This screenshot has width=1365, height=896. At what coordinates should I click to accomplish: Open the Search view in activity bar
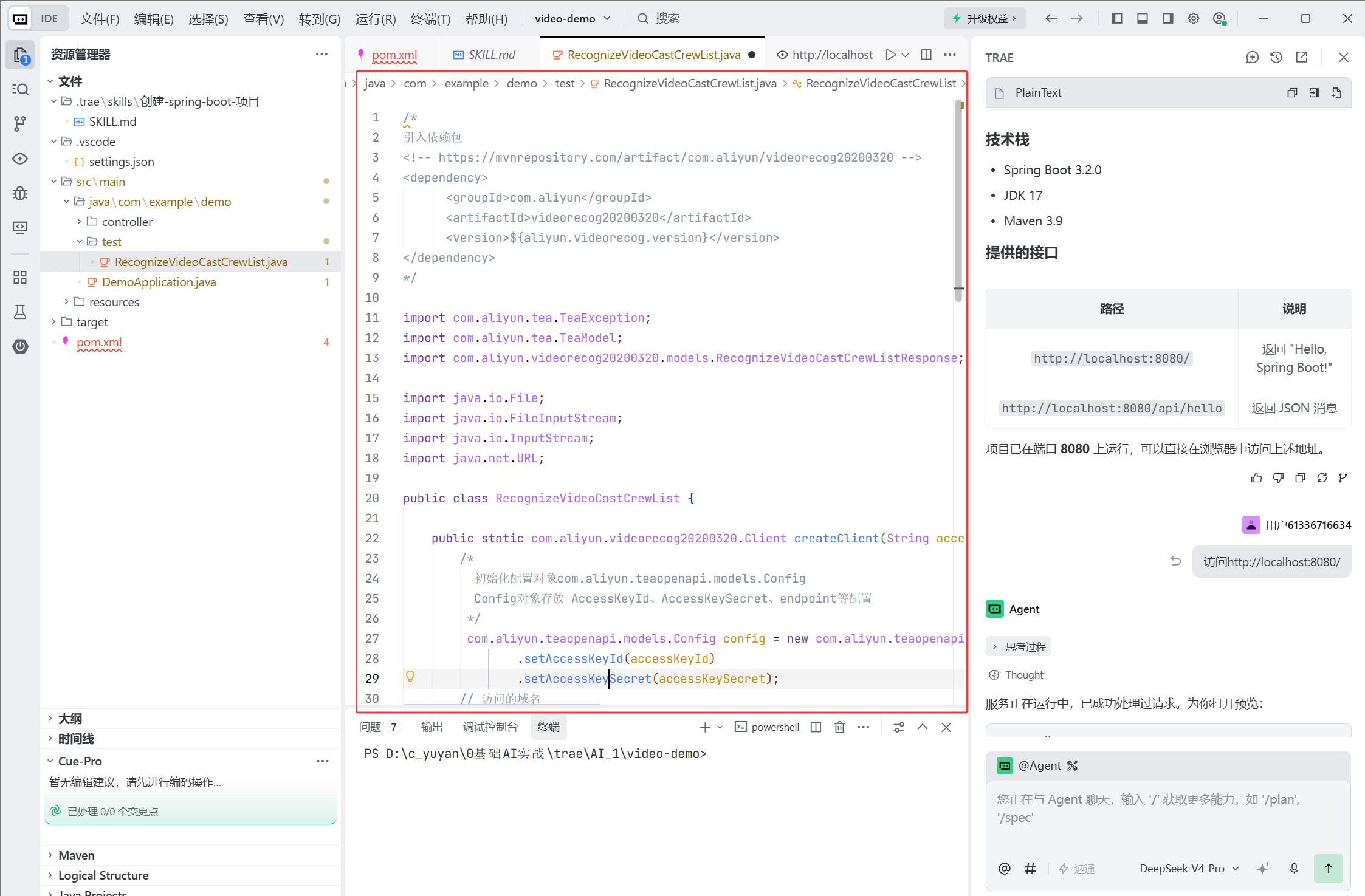point(21,89)
